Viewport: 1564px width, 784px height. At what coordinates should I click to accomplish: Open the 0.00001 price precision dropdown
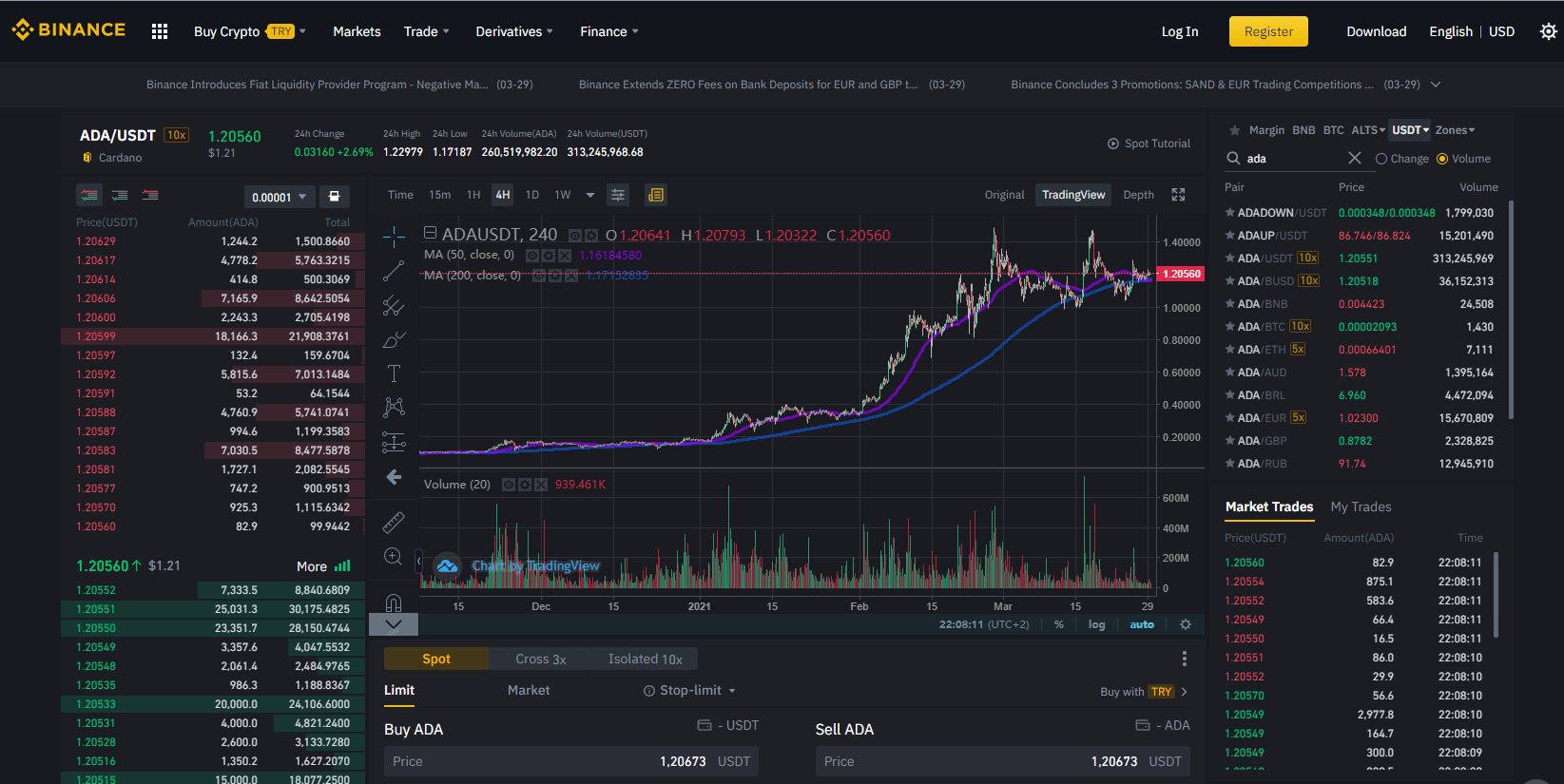[279, 197]
